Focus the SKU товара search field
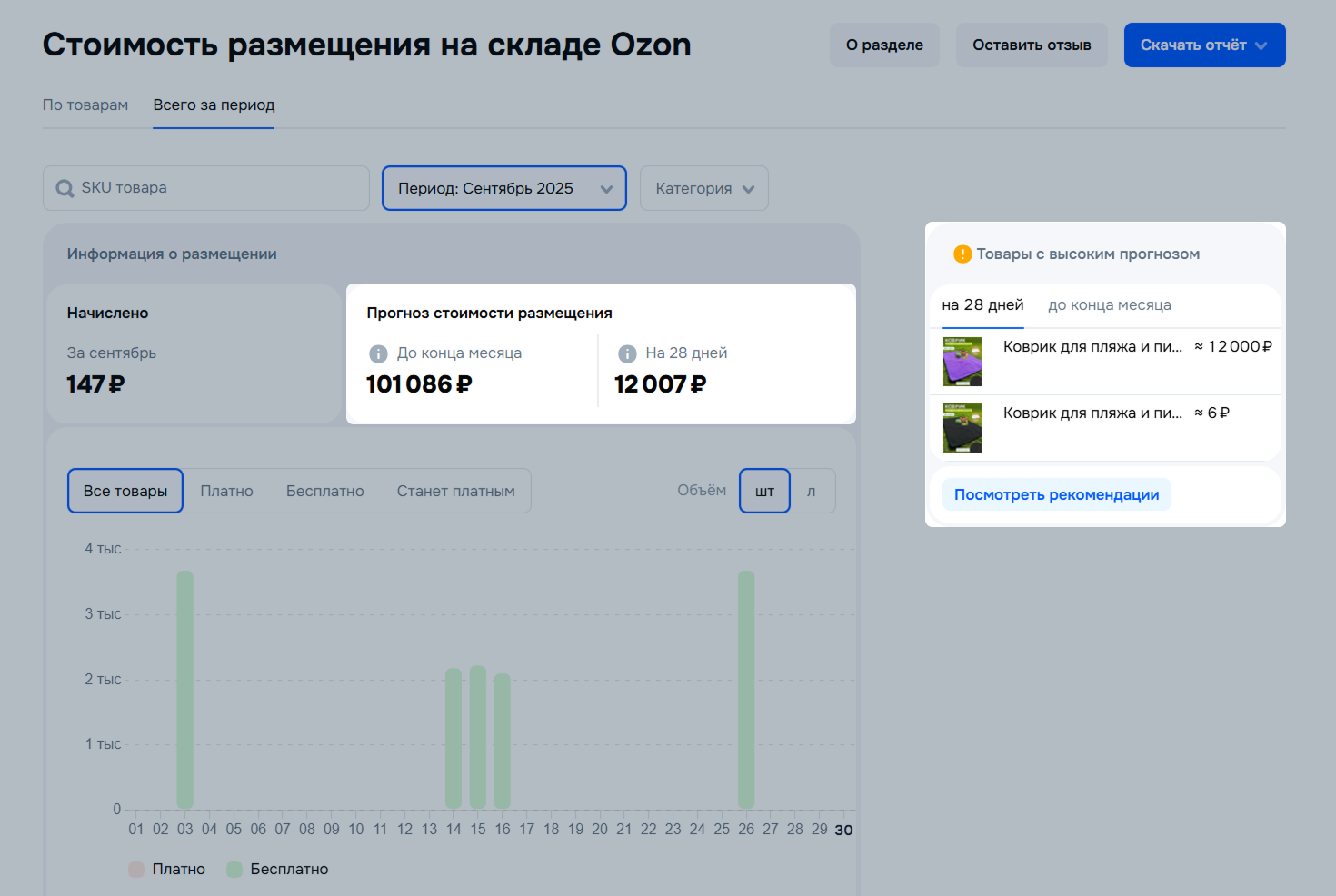This screenshot has height=896, width=1336. [218, 188]
